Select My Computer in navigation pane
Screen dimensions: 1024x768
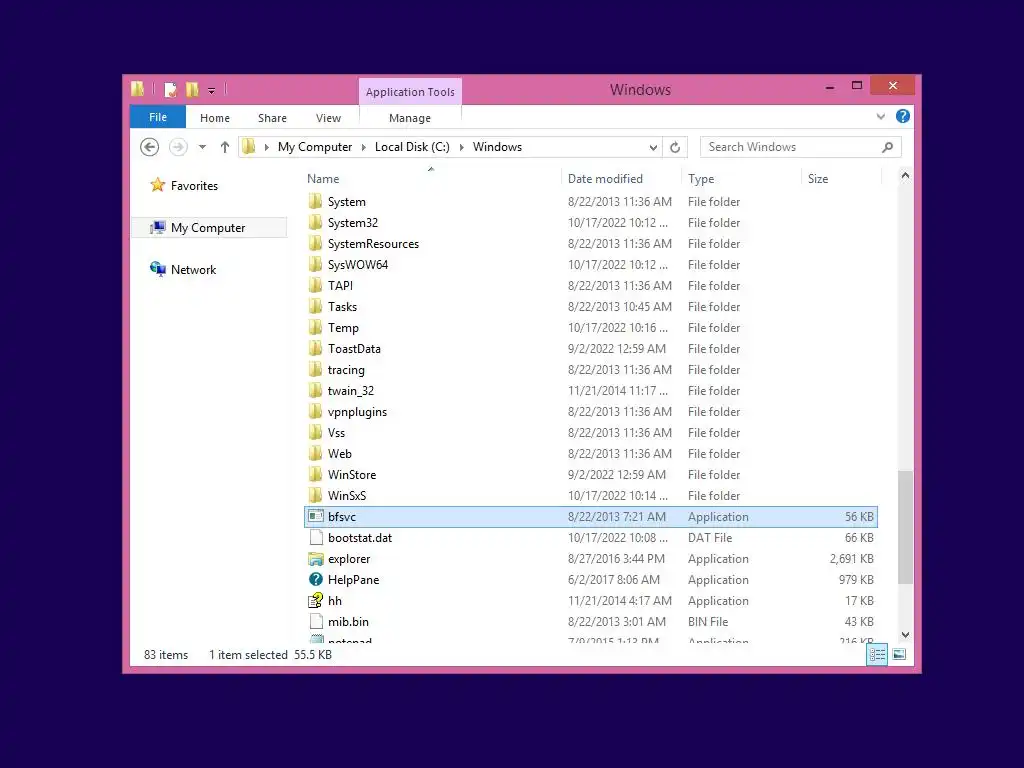[208, 227]
